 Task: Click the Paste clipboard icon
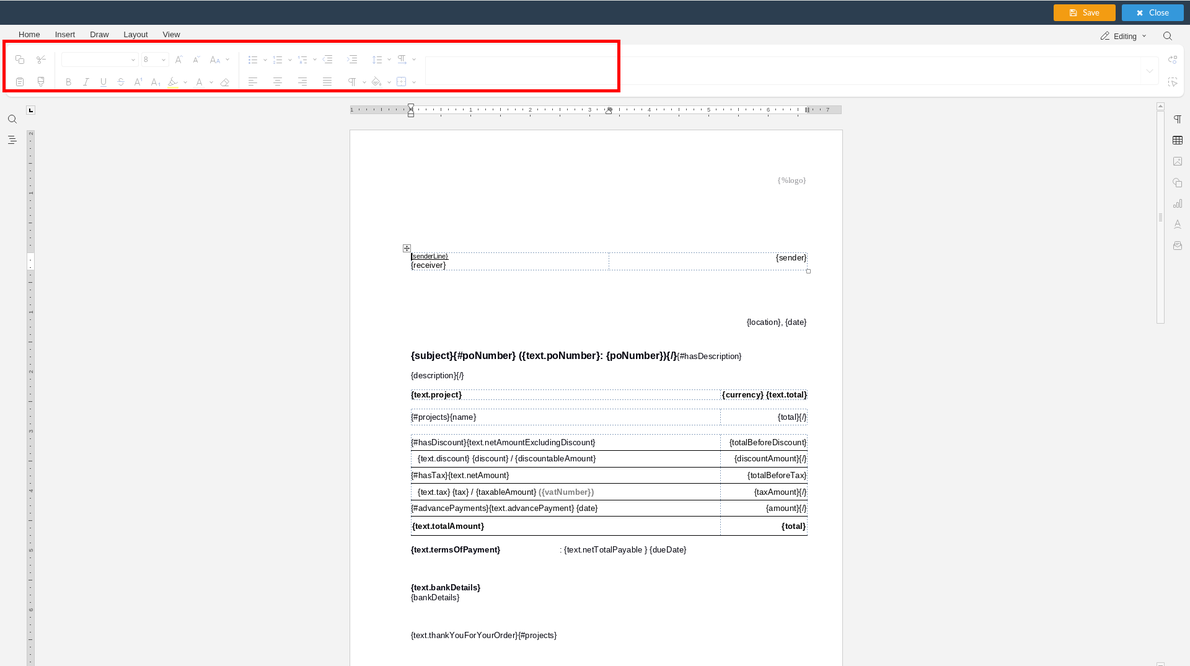click(x=20, y=82)
